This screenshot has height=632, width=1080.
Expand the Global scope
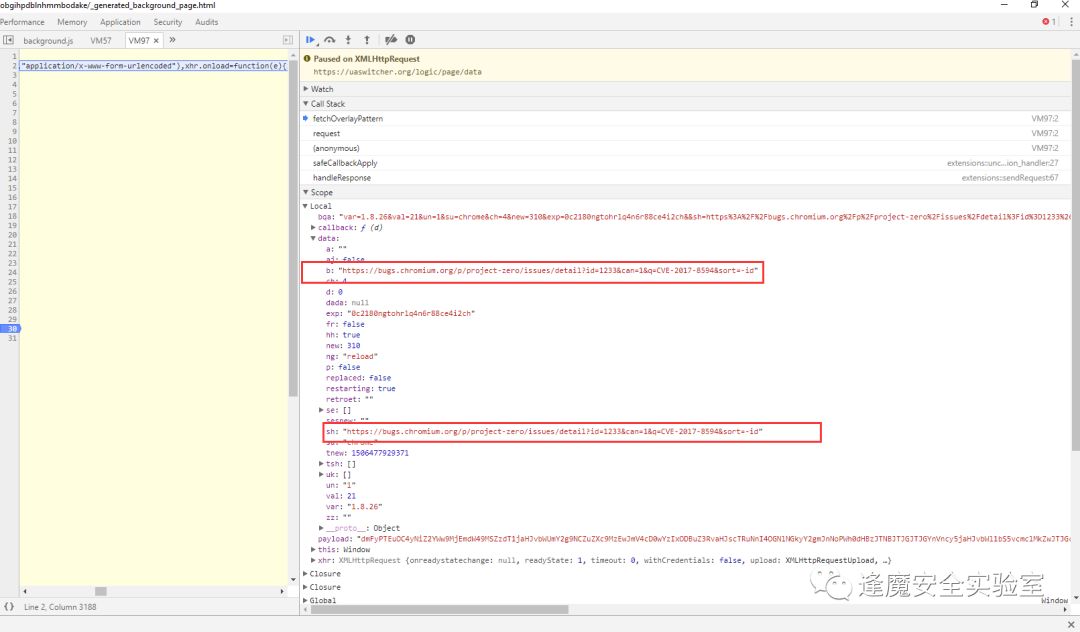coord(306,600)
